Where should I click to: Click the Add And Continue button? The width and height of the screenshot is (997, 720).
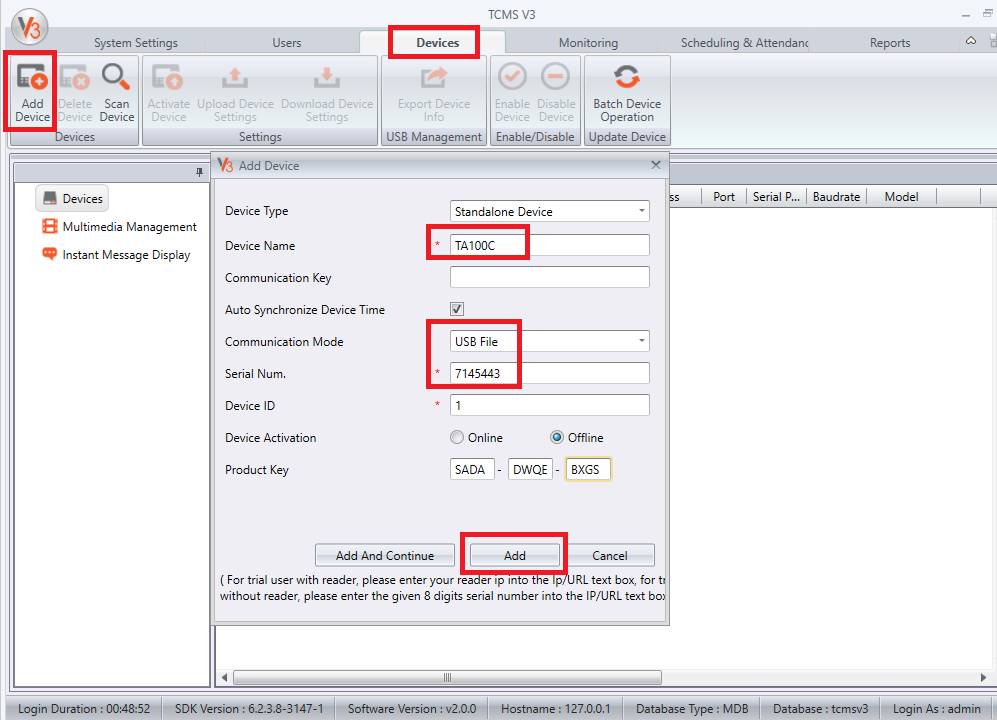[385, 555]
